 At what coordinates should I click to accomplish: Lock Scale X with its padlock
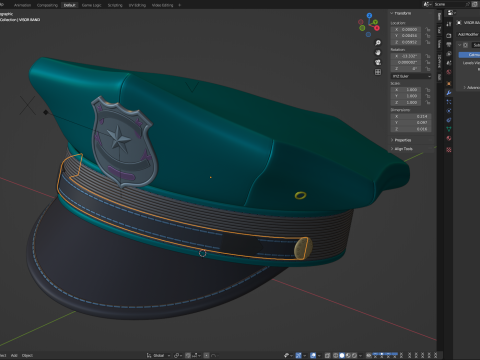(428, 90)
